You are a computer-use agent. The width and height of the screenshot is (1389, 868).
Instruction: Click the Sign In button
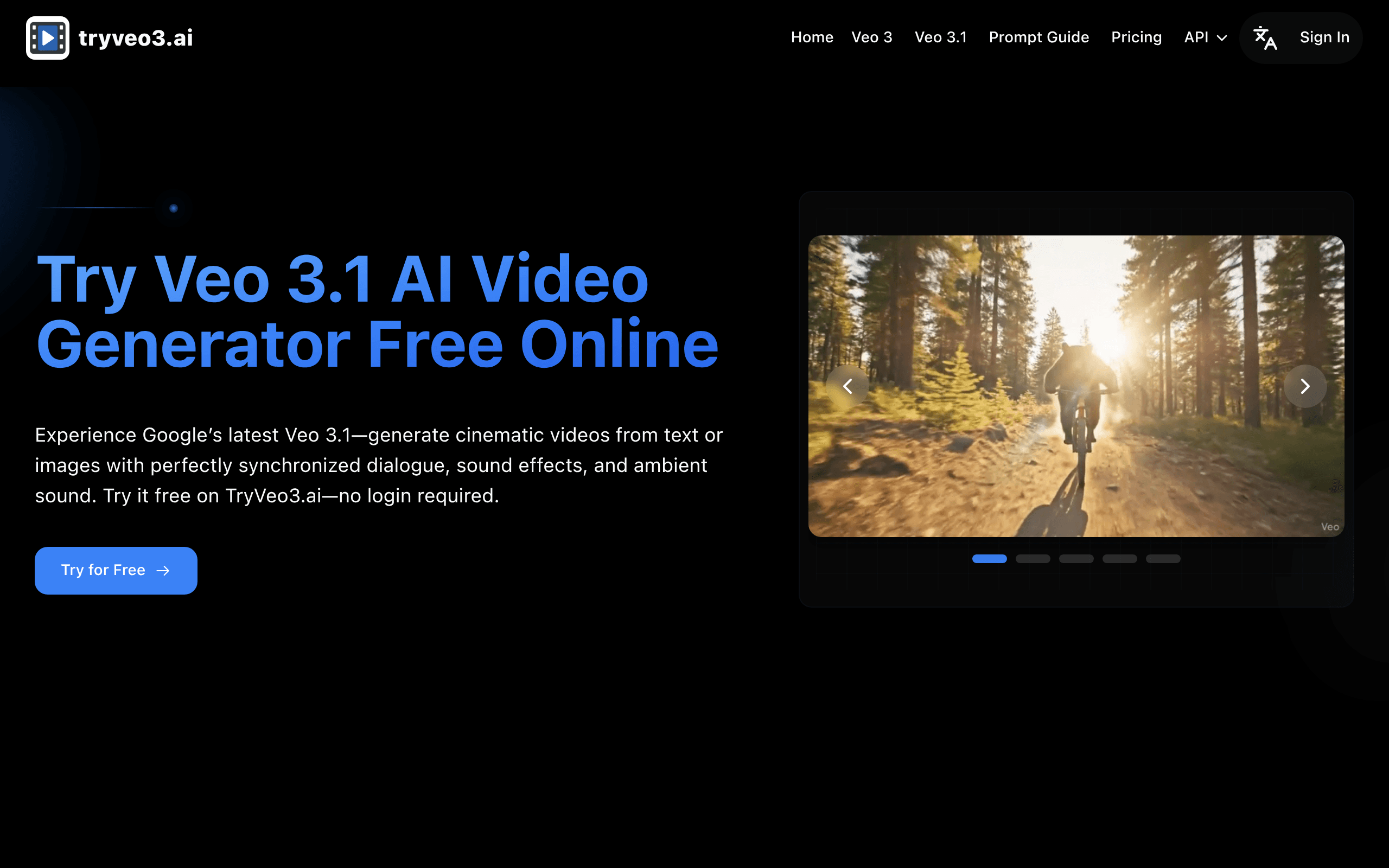[x=1324, y=37]
